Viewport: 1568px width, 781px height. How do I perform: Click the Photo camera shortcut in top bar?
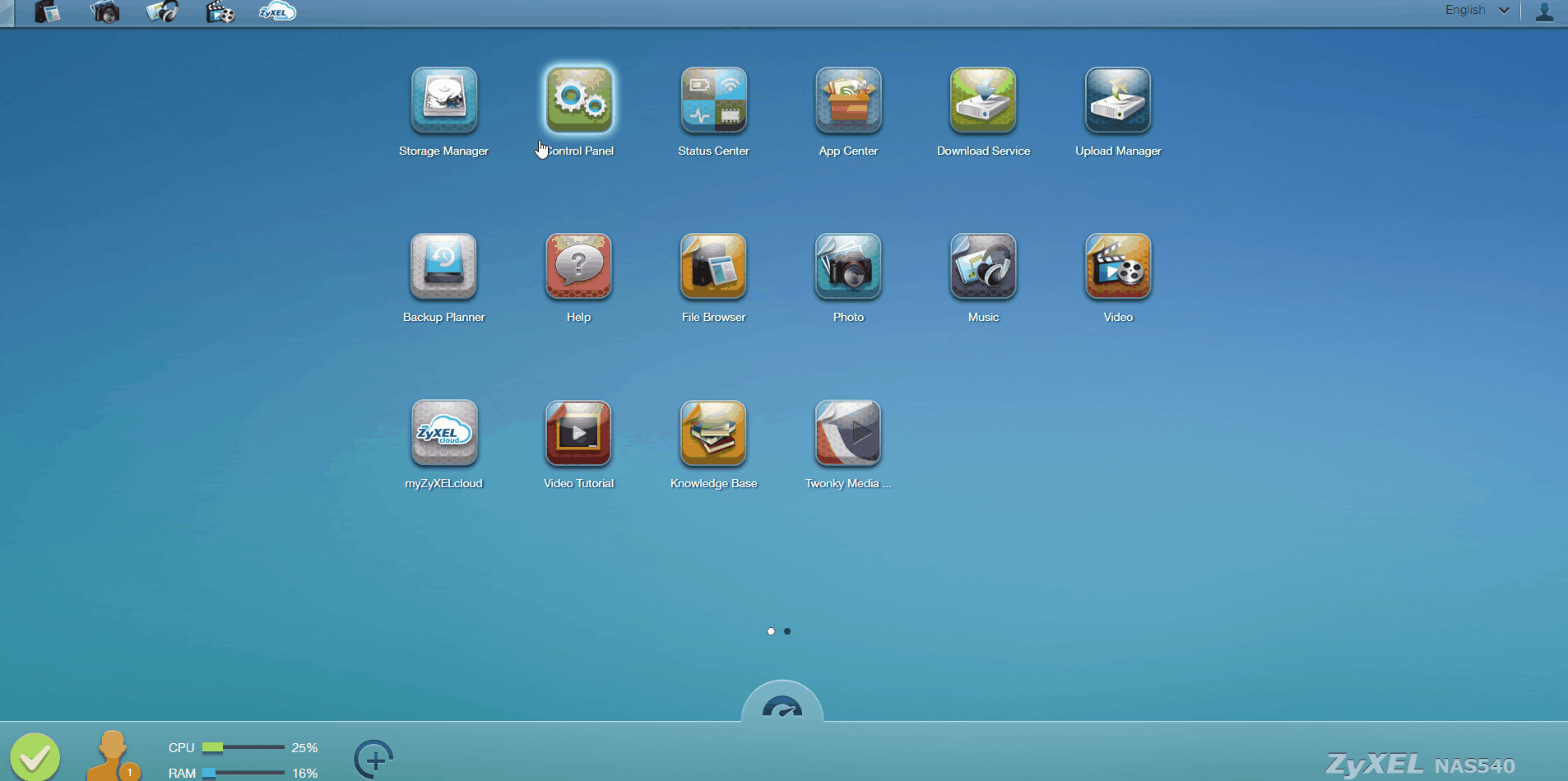(x=105, y=12)
